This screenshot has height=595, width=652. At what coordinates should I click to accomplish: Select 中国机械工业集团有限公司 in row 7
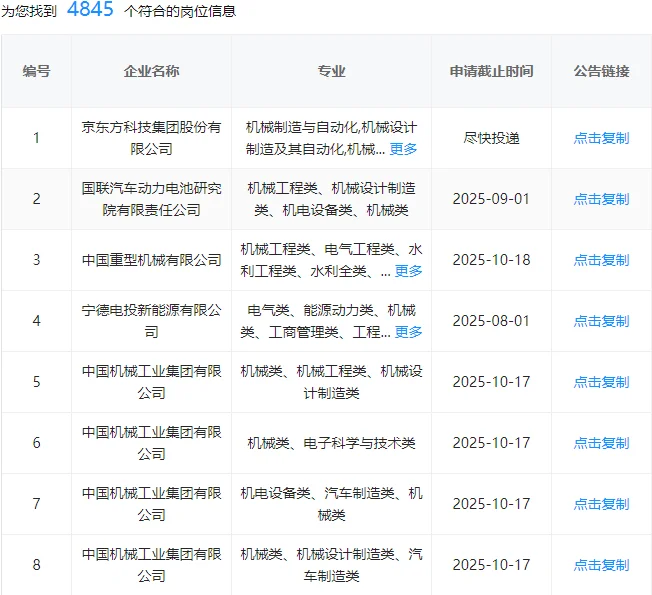(151, 504)
